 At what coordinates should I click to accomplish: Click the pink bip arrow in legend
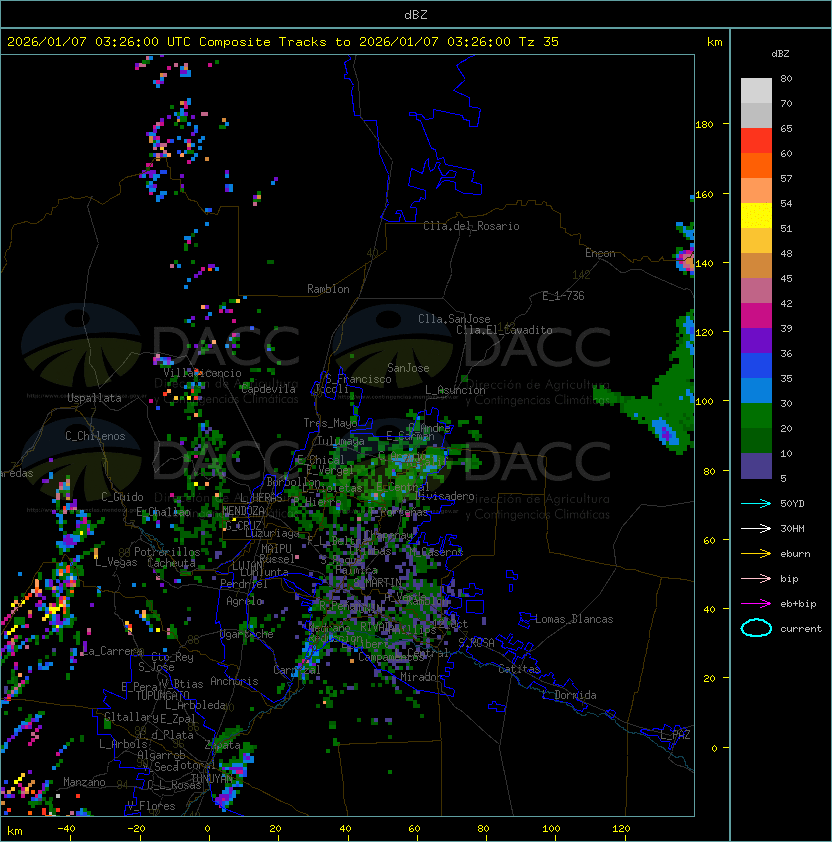coord(756,578)
